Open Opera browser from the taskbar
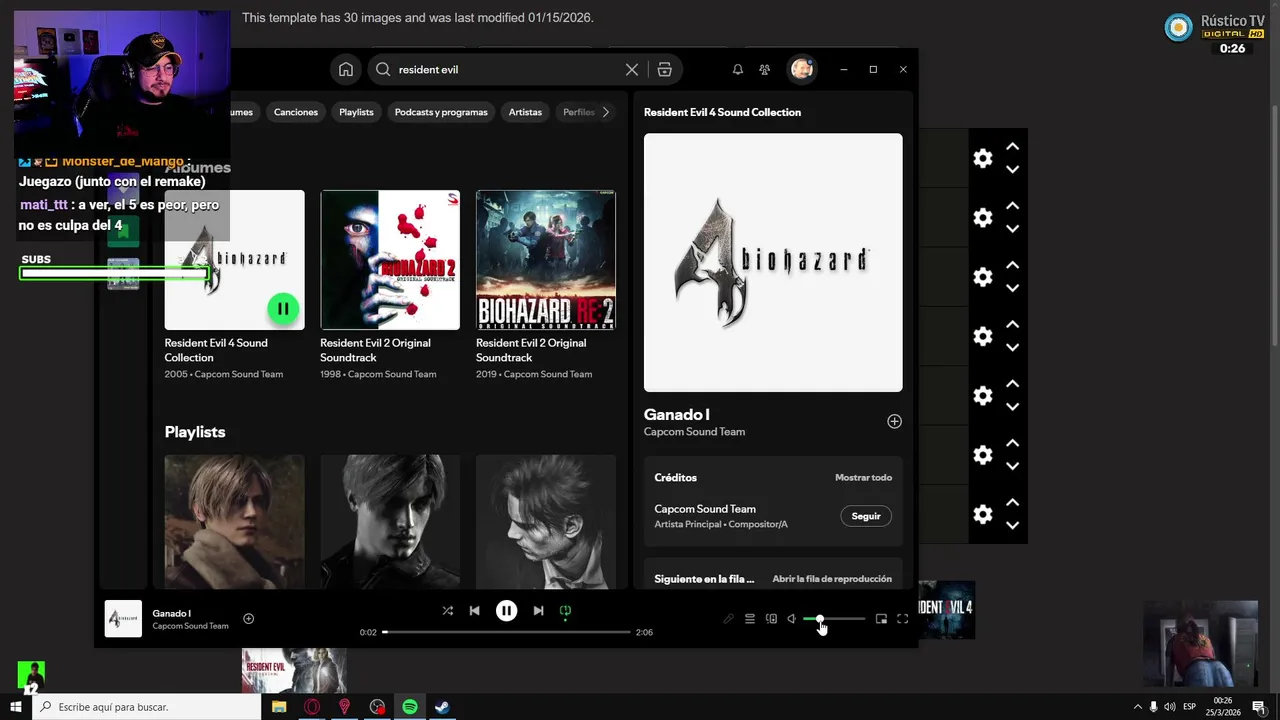 (312, 707)
